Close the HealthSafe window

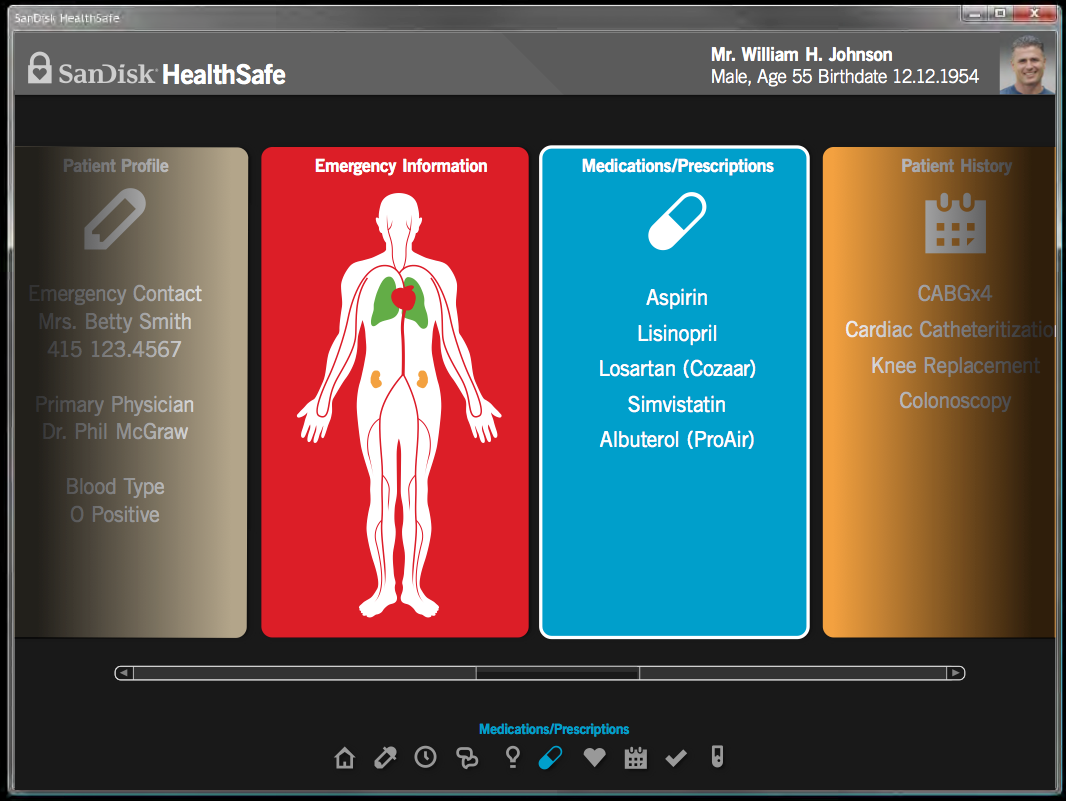coord(1034,13)
